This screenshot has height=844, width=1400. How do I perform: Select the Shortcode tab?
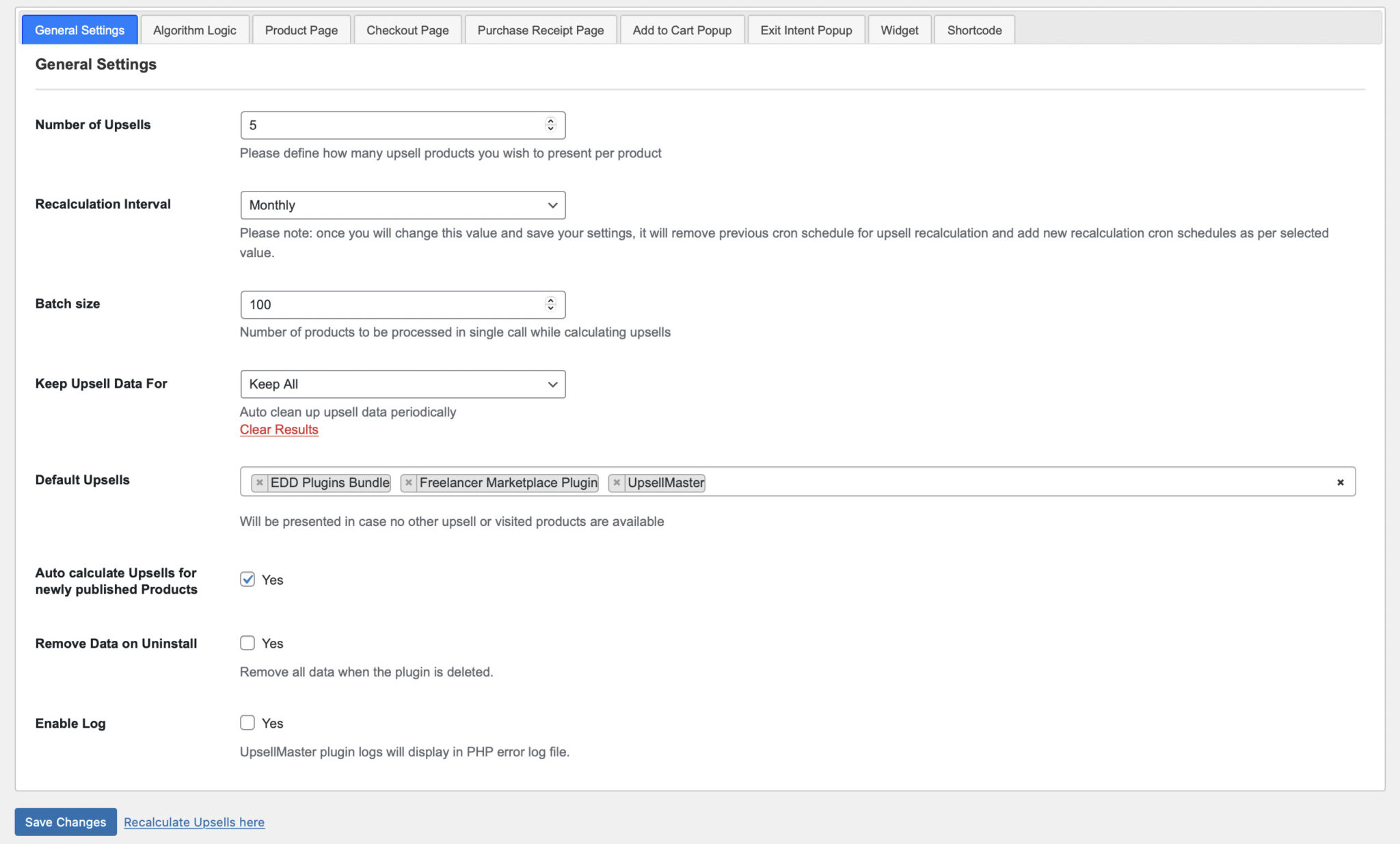tap(974, 30)
